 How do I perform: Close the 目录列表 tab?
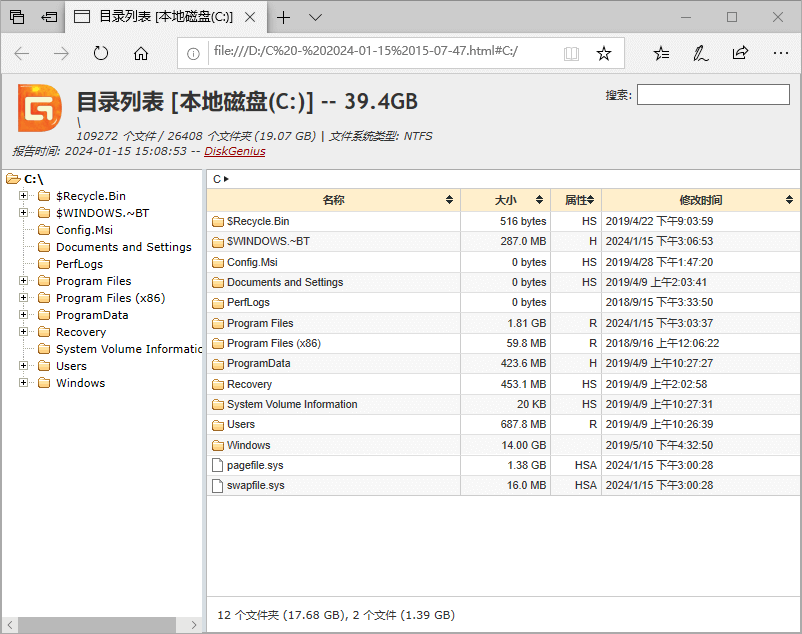click(250, 17)
